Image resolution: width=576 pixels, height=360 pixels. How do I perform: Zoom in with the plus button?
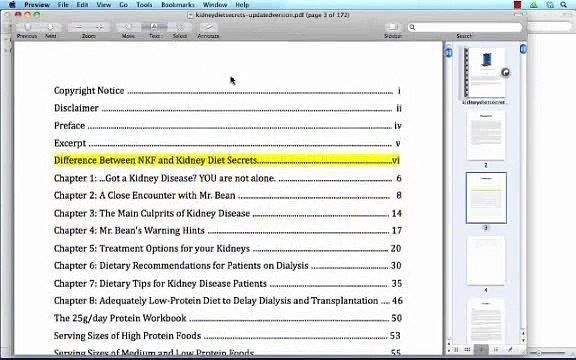pyautogui.click(x=99, y=27)
